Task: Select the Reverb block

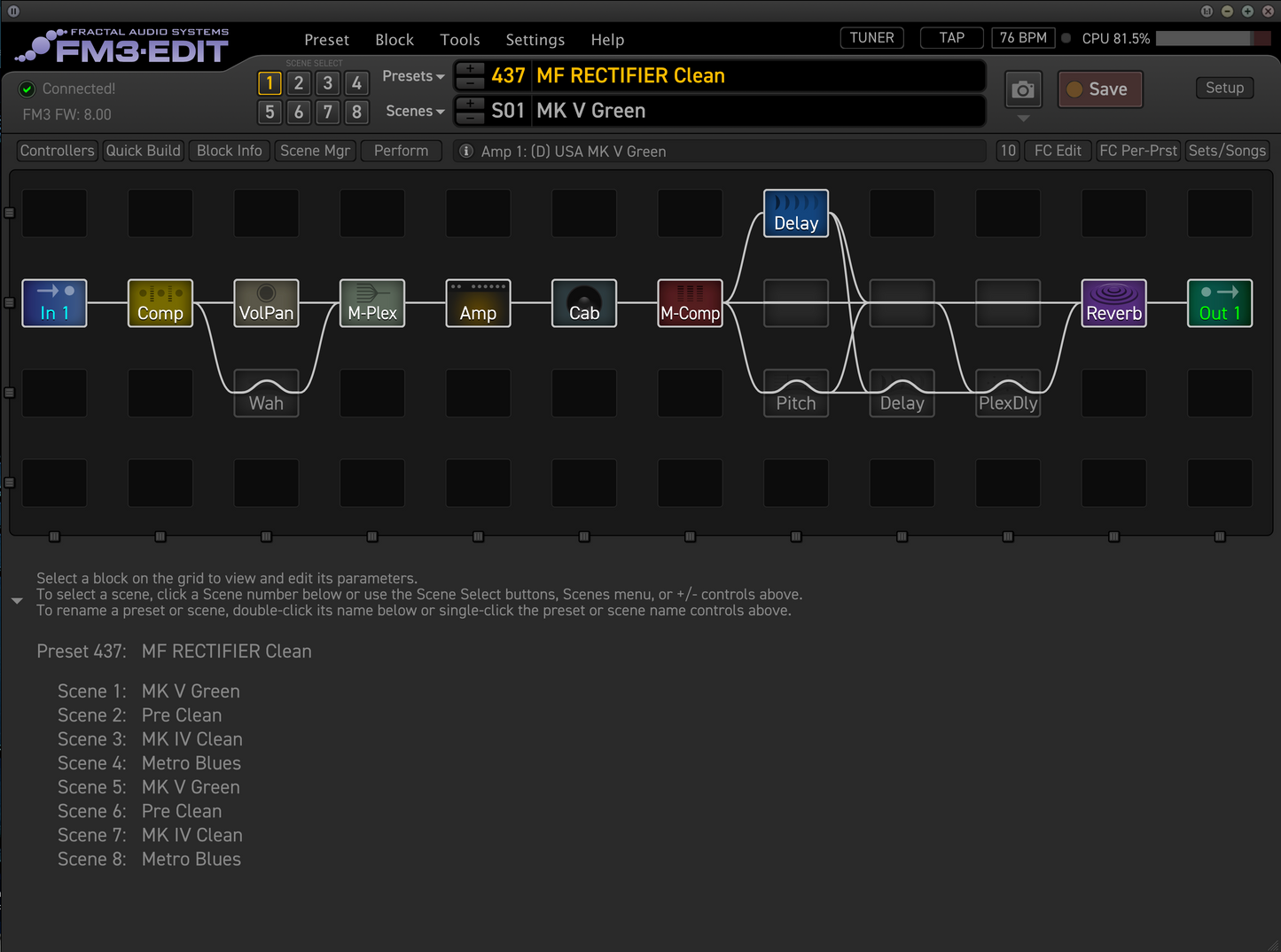Action: (1114, 303)
